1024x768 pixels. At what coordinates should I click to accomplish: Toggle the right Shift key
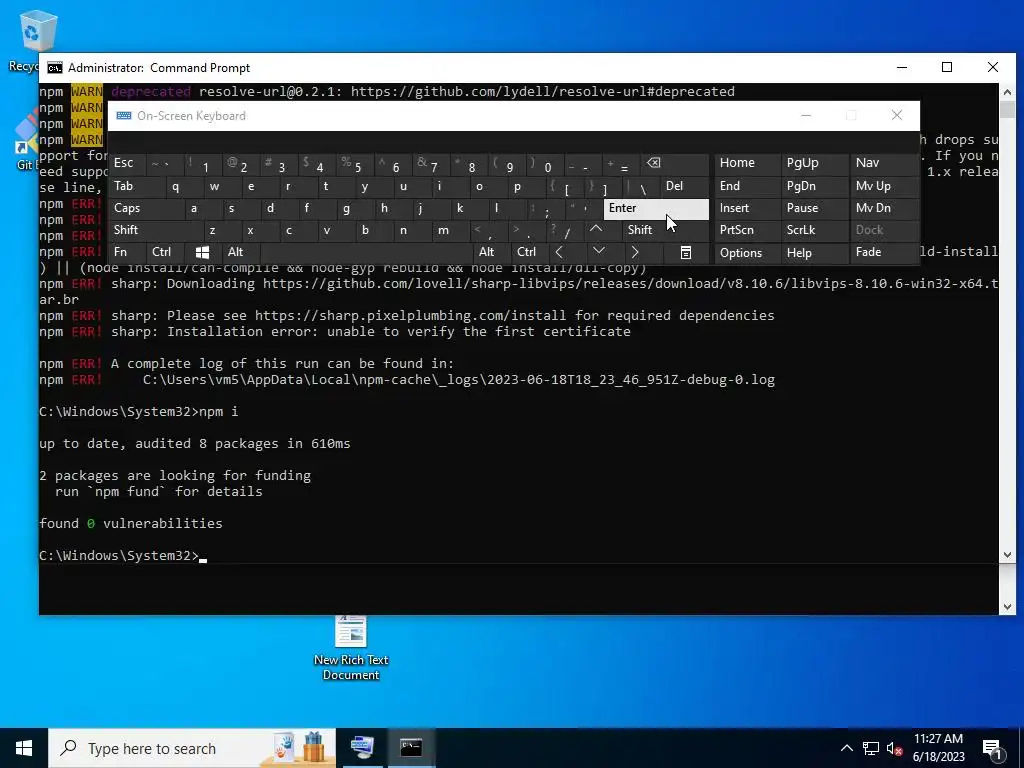(x=665, y=231)
